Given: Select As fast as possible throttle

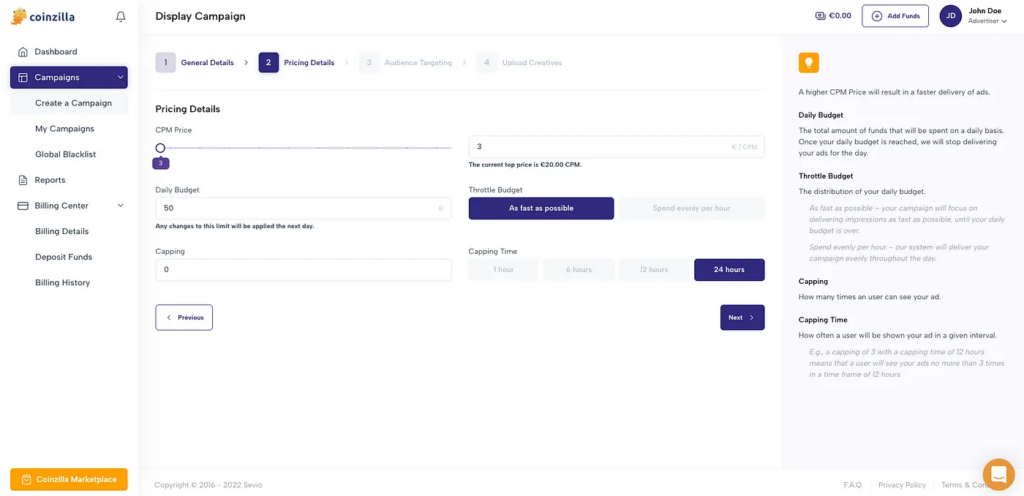Looking at the screenshot, I should coord(541,208).
